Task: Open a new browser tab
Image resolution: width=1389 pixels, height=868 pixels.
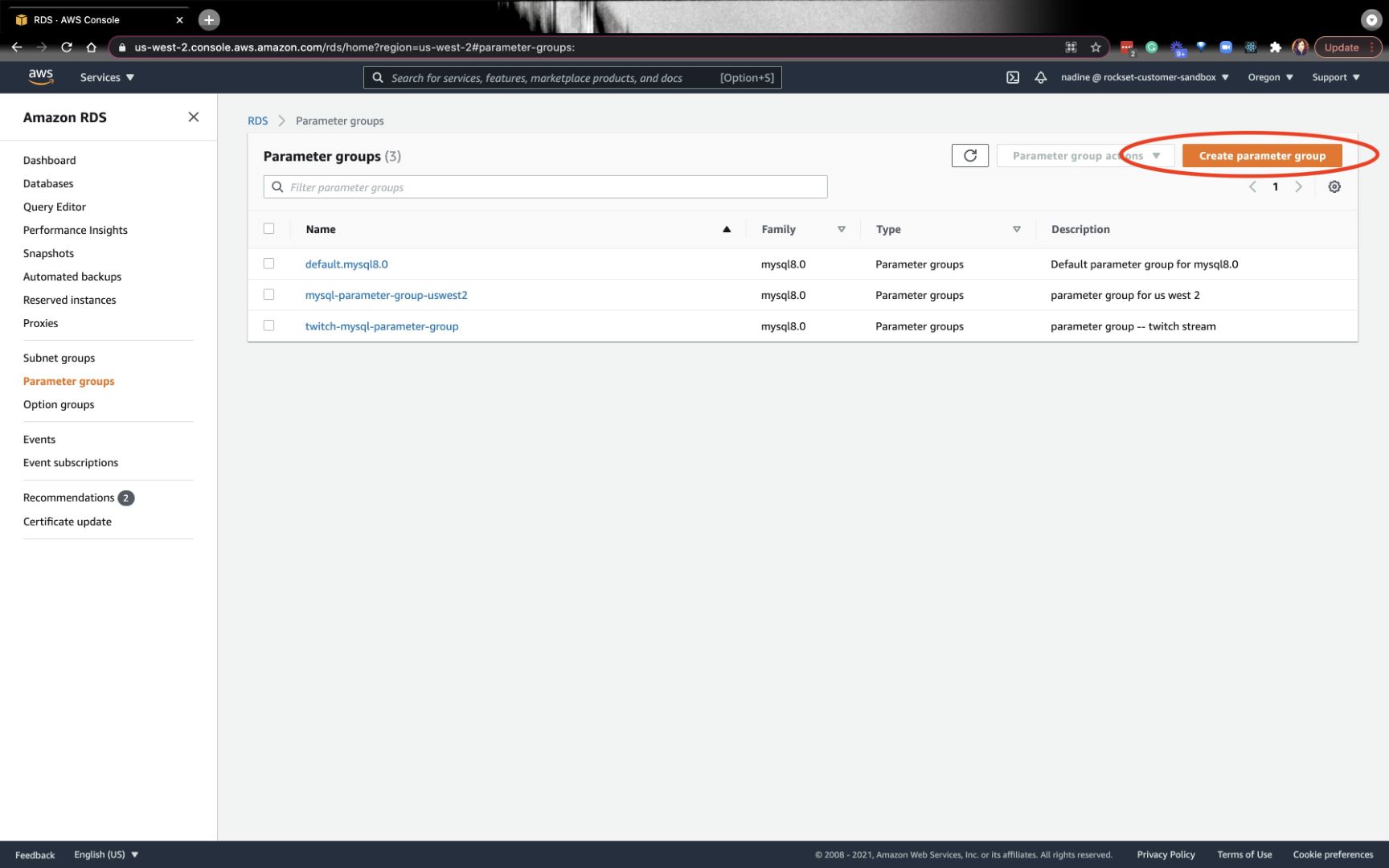Action: point(209,19)
